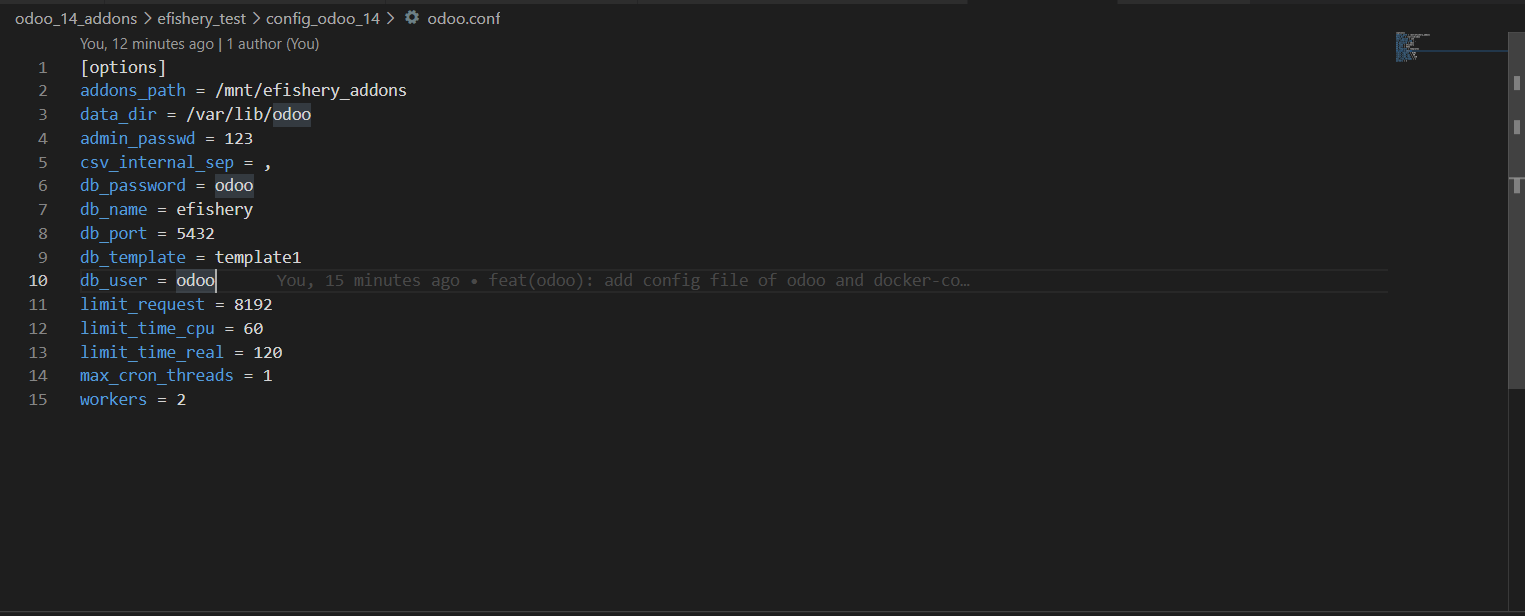
Task: Click the db_port value 5432
Action: tap(195, 232)
